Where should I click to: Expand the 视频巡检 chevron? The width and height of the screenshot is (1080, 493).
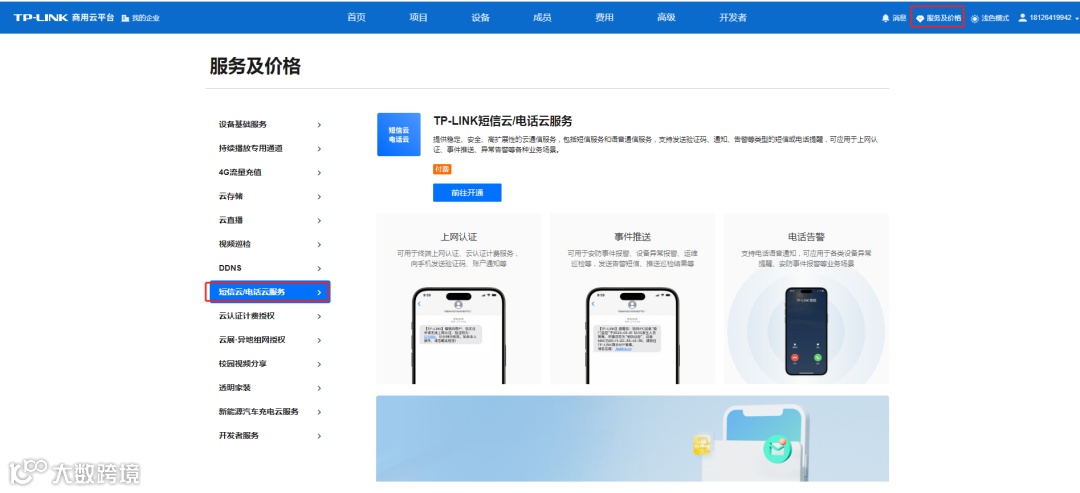pos(319,244)
